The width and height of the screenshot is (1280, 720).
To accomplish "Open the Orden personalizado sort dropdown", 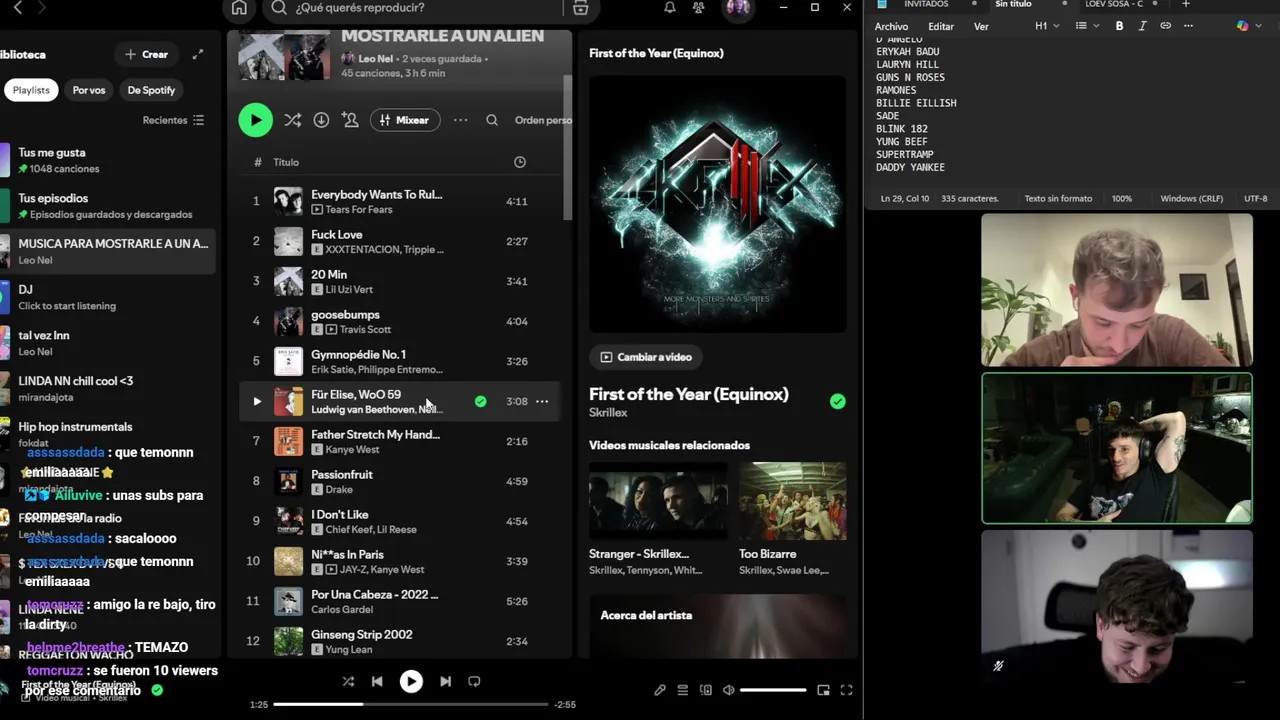I will (543, 120).
